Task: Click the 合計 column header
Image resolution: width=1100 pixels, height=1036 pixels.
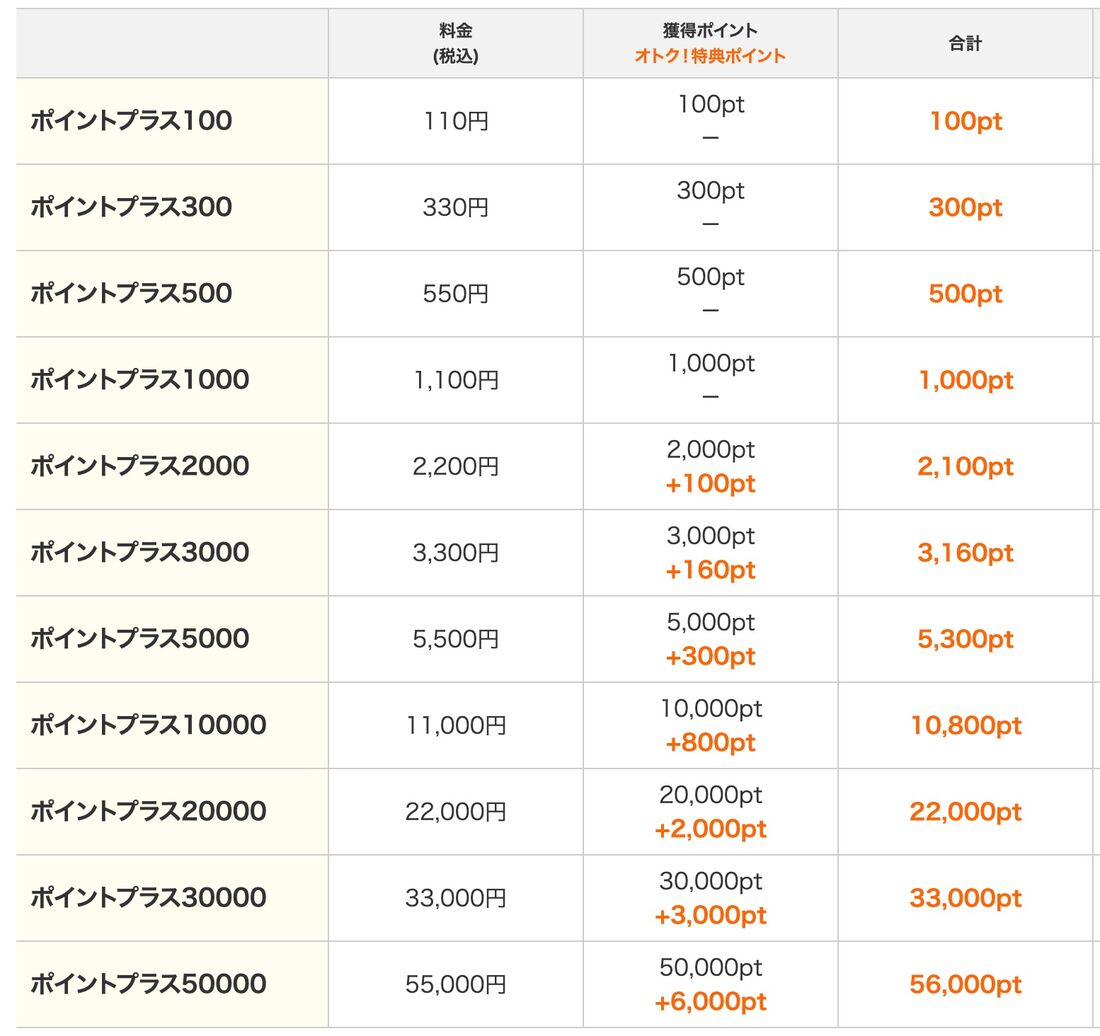Action: coord(965,43)
